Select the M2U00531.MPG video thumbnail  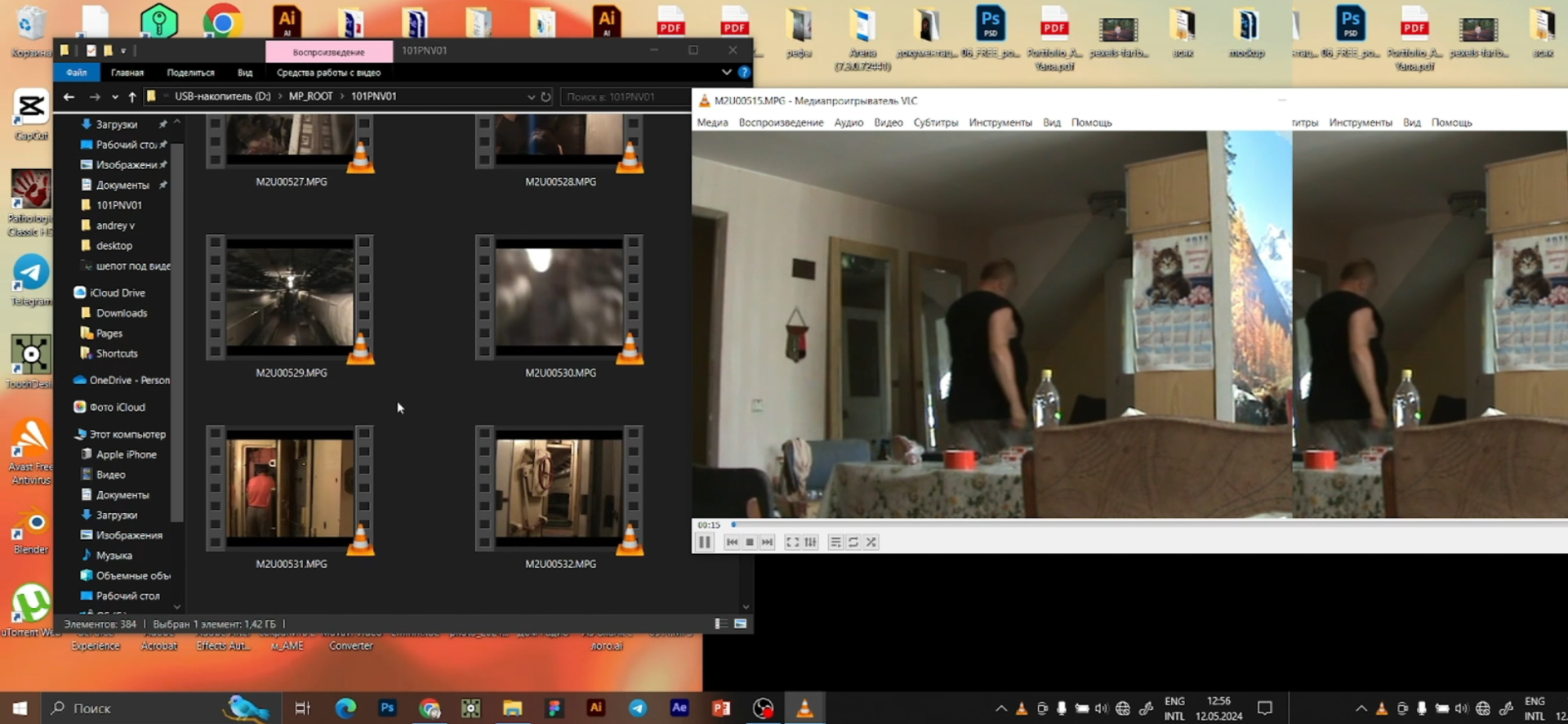pyautogui.click(x=291, y=489)
